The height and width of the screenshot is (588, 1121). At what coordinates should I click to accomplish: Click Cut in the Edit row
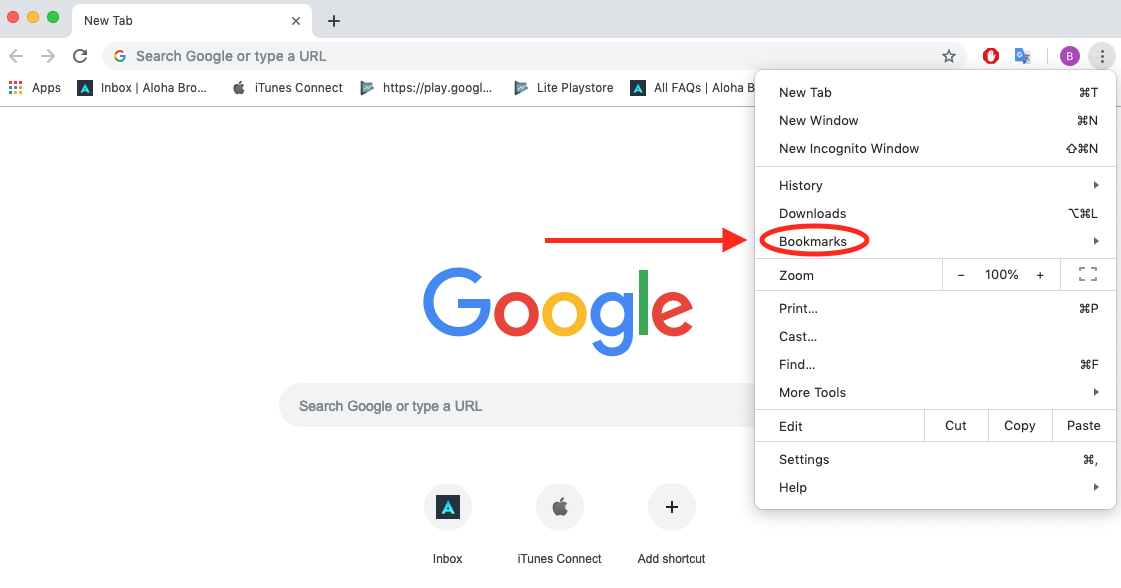tap(956, 426)
